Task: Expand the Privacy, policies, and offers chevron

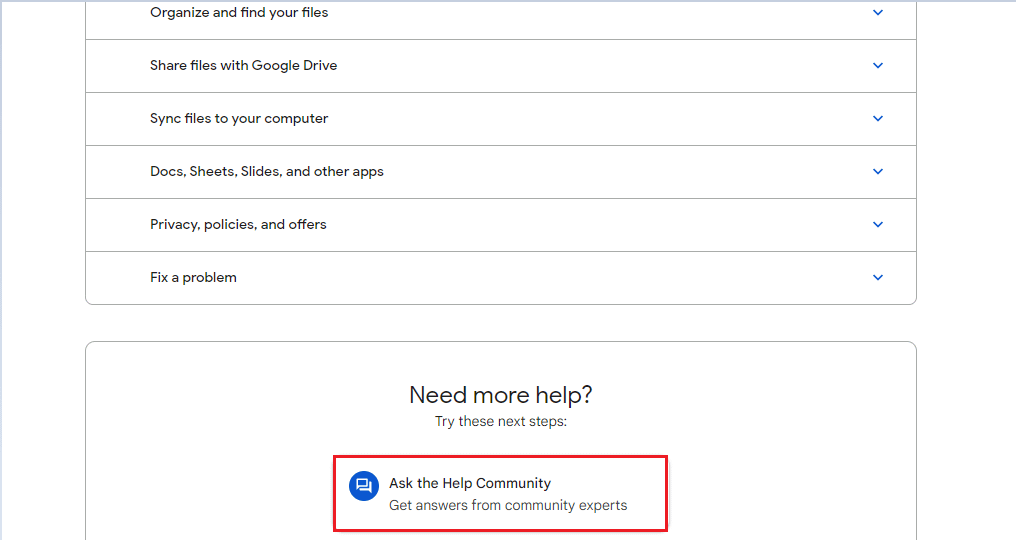Action: 878,224
